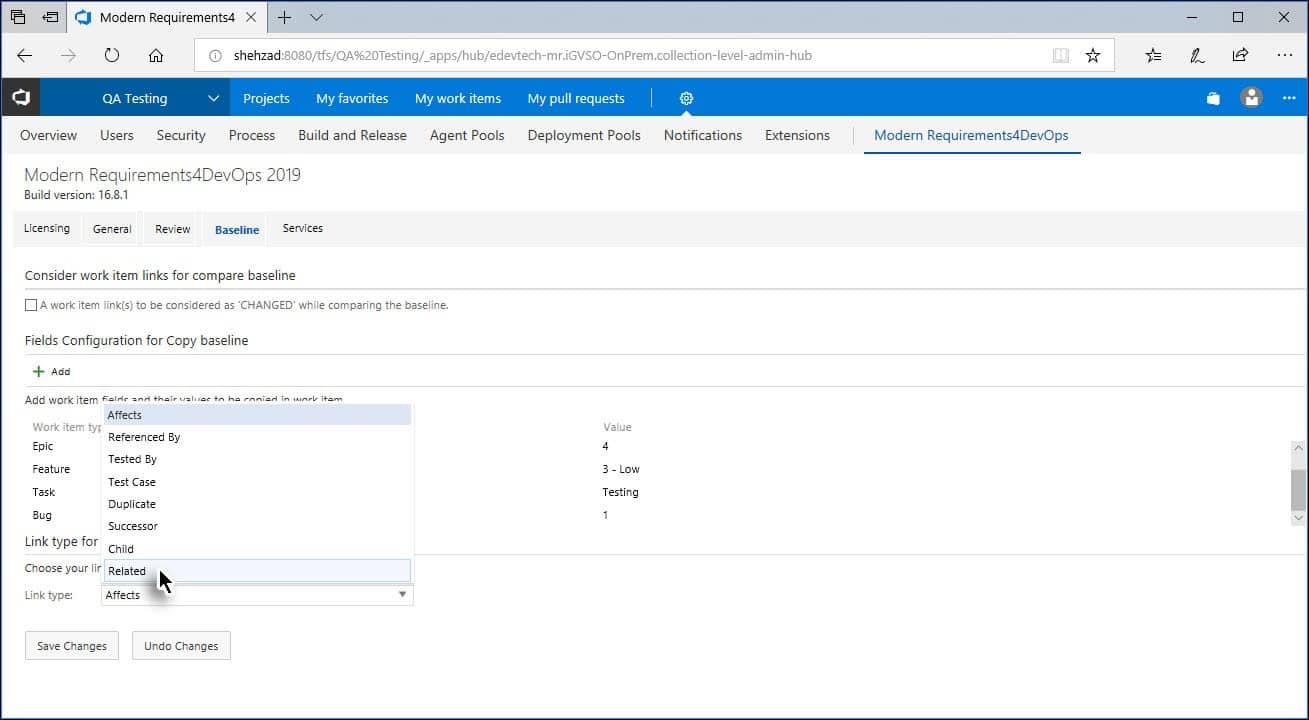Click the browser Back arrow
This screenshot has height=720, width=1309.
point(25,56)
